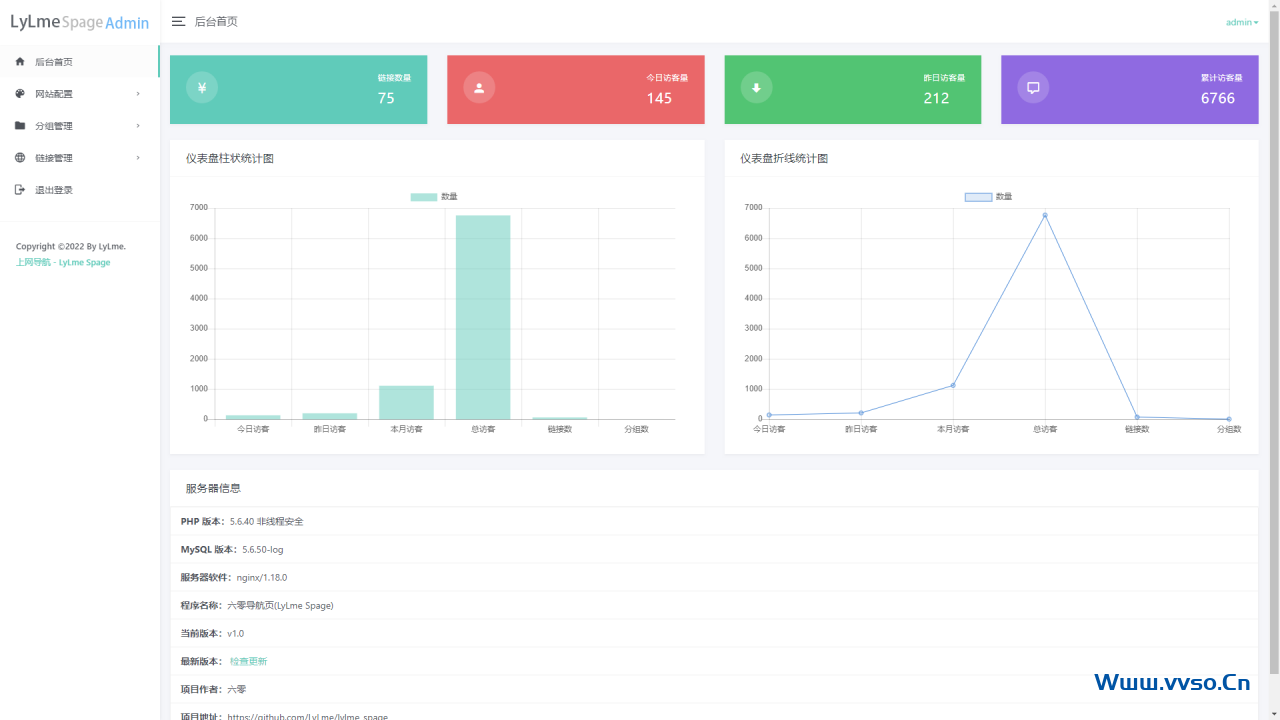The image size is (1280, 720).
Task: Click the logout icon for 退出登录
Action: [20, 190]
